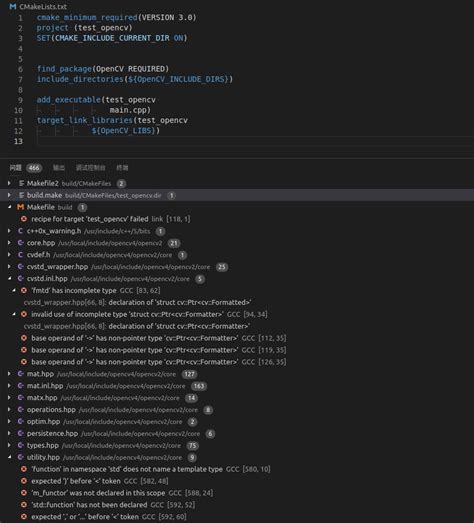Collapse the cvstd.inl.hpp problems group
This screenshot has width=474, height=523.
click(9, 279)
